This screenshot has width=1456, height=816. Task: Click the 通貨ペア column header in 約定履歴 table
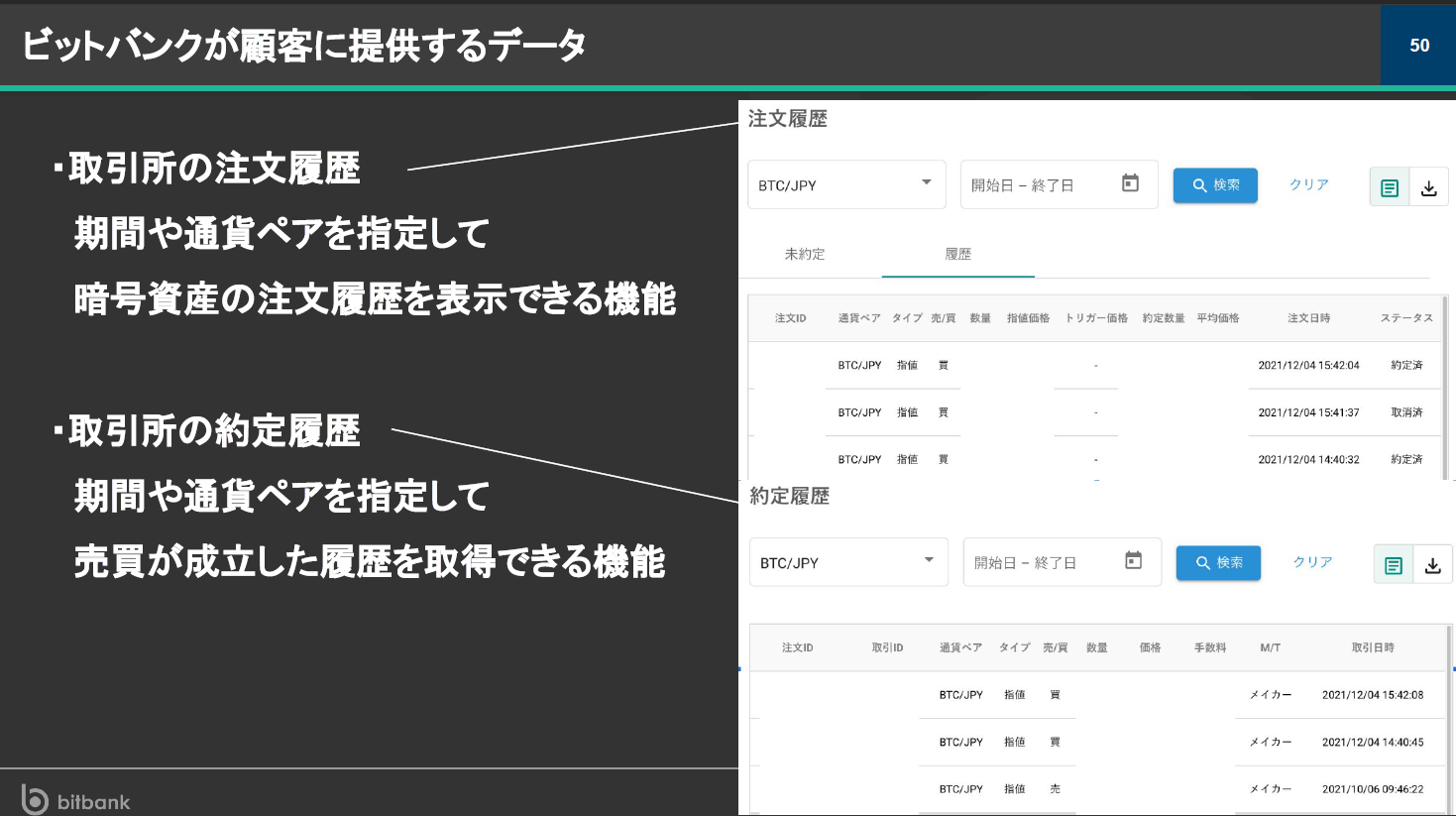click(960, 647)
